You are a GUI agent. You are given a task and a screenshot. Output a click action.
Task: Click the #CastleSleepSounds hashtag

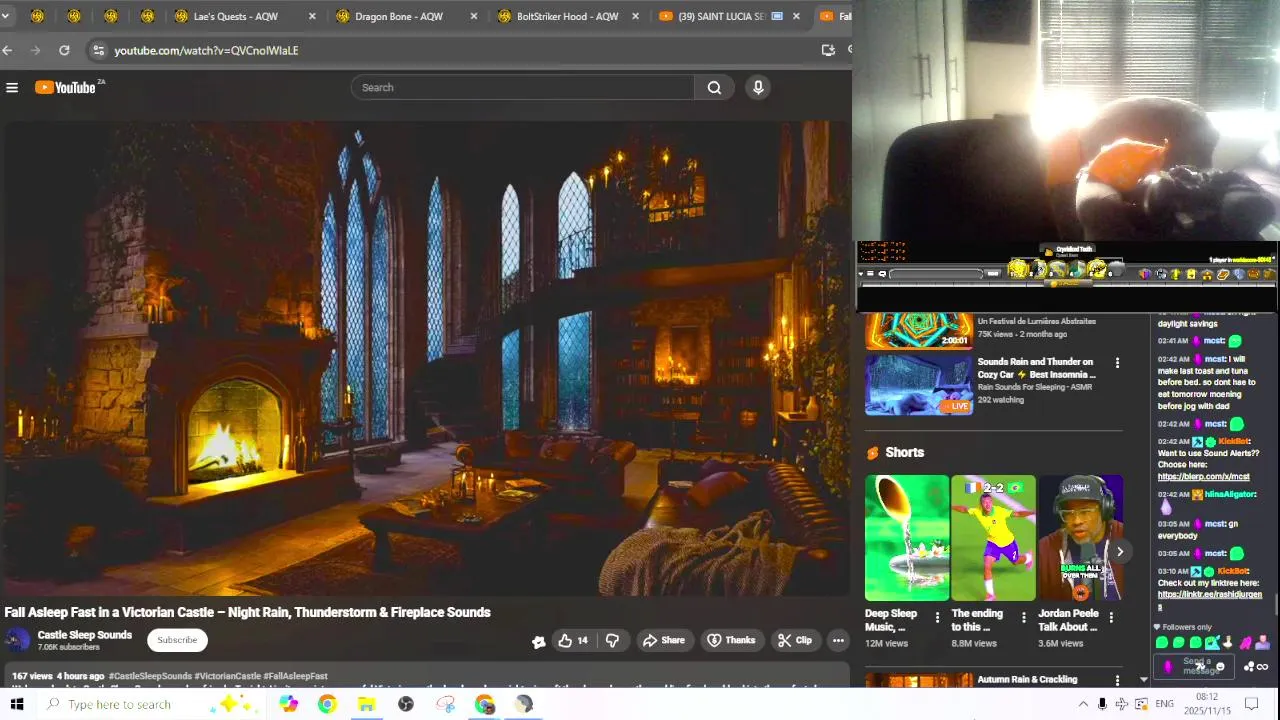(150, 677)
